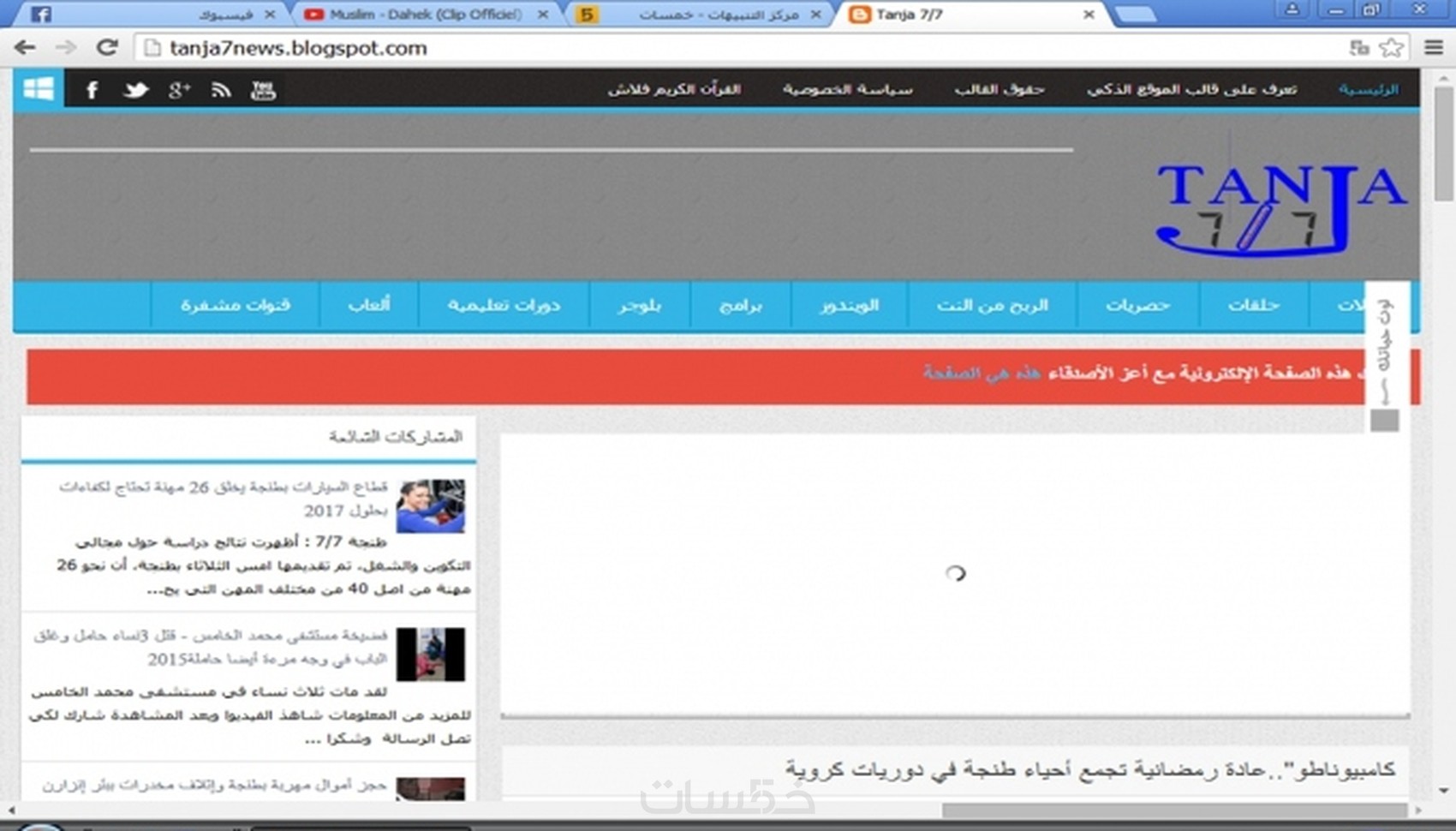The height and width of the screenshot is (831, 1456).
Task: Open the site's RSS feed icon
Action: coord(221,90)
